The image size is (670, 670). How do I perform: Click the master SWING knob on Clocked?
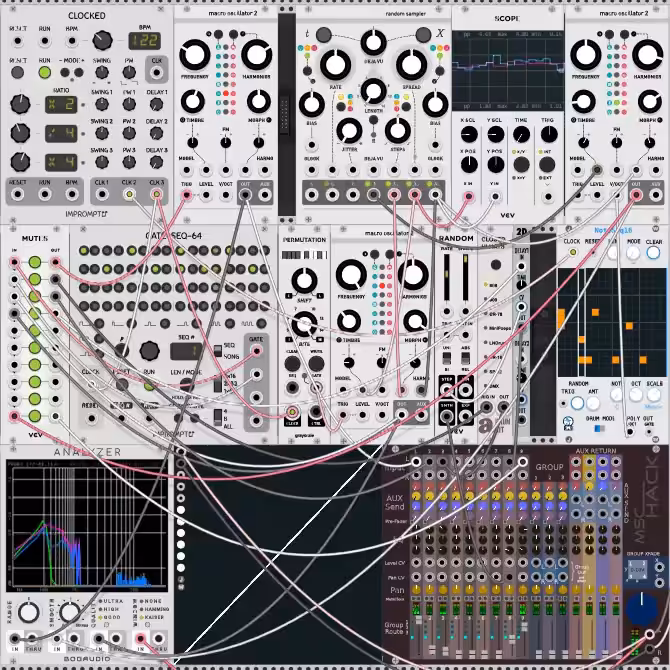pyautogui.click(x=102, y=72)
